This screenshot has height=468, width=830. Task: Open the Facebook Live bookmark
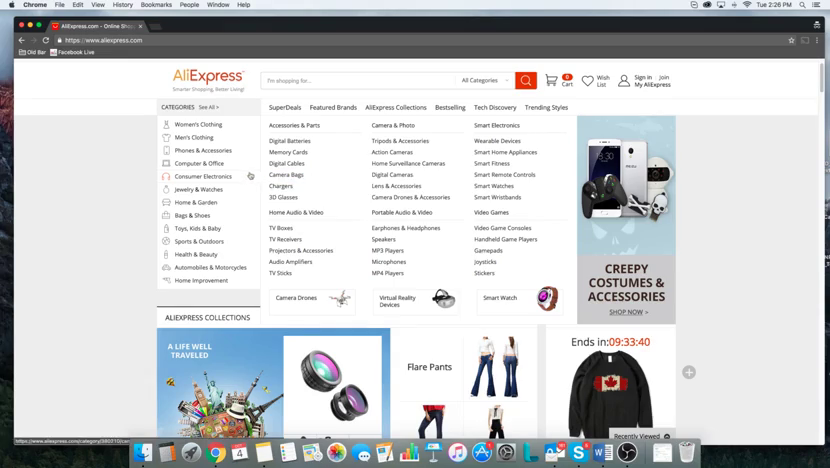tap(72, 52)
